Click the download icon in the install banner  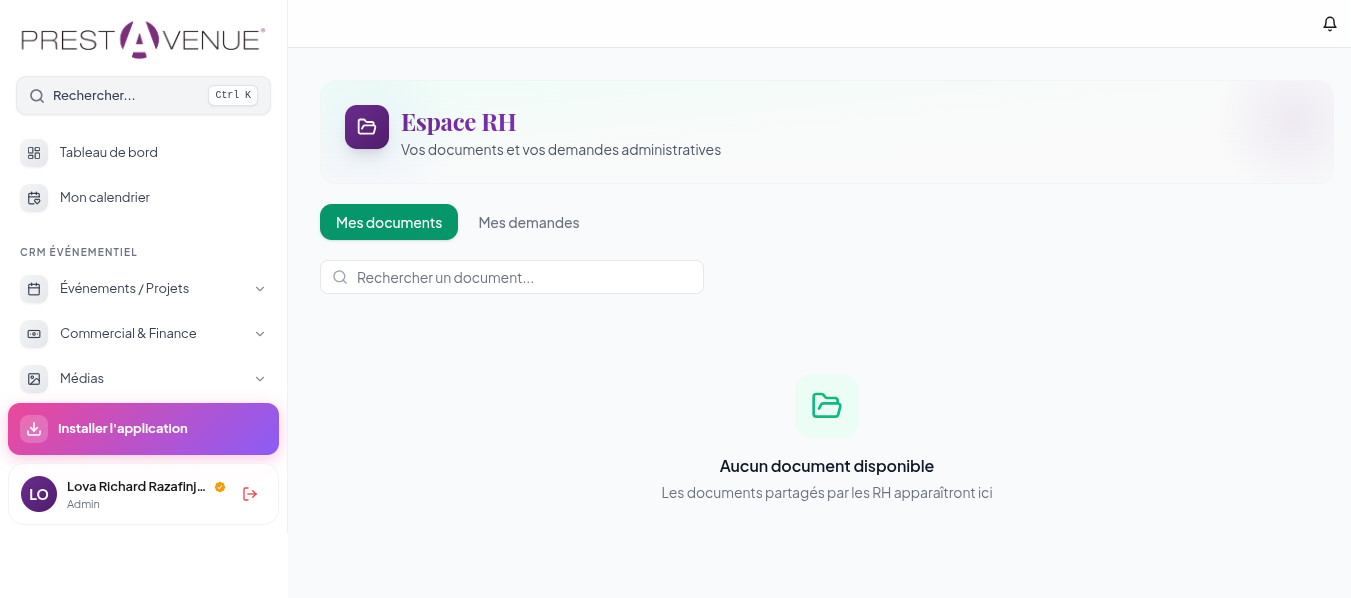coord(34,429)
